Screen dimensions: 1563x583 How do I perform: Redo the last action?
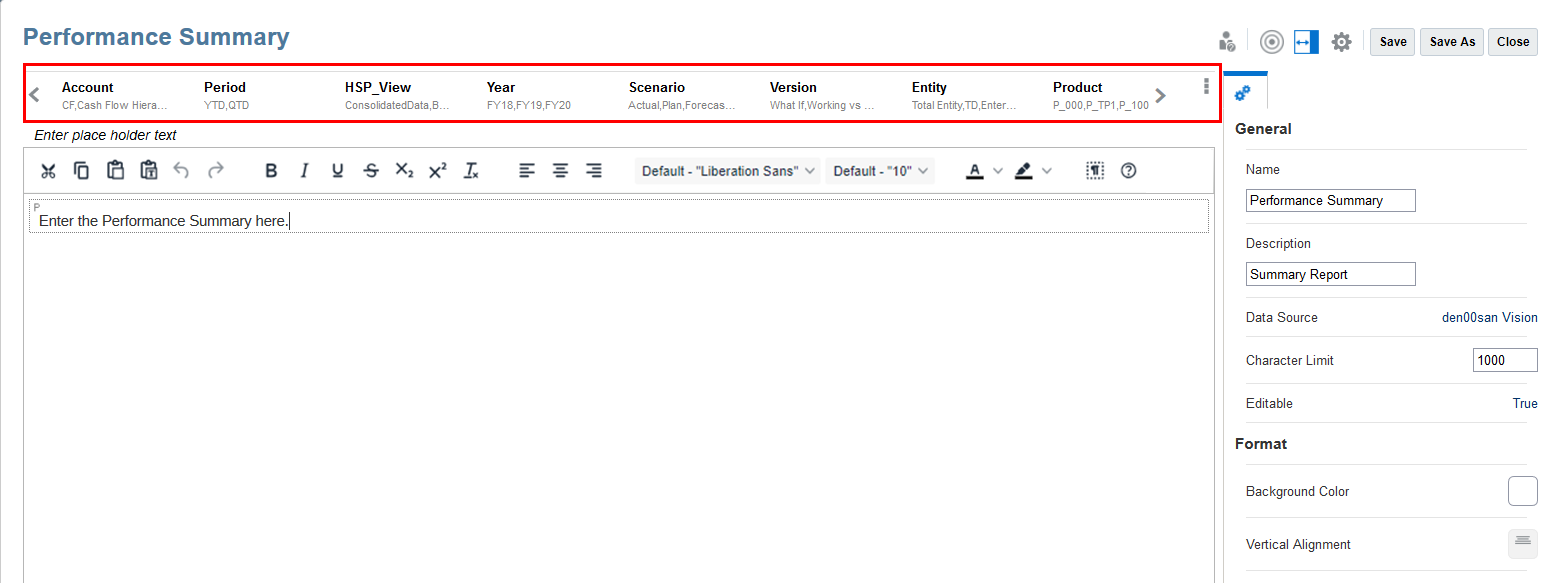(215, 170)
